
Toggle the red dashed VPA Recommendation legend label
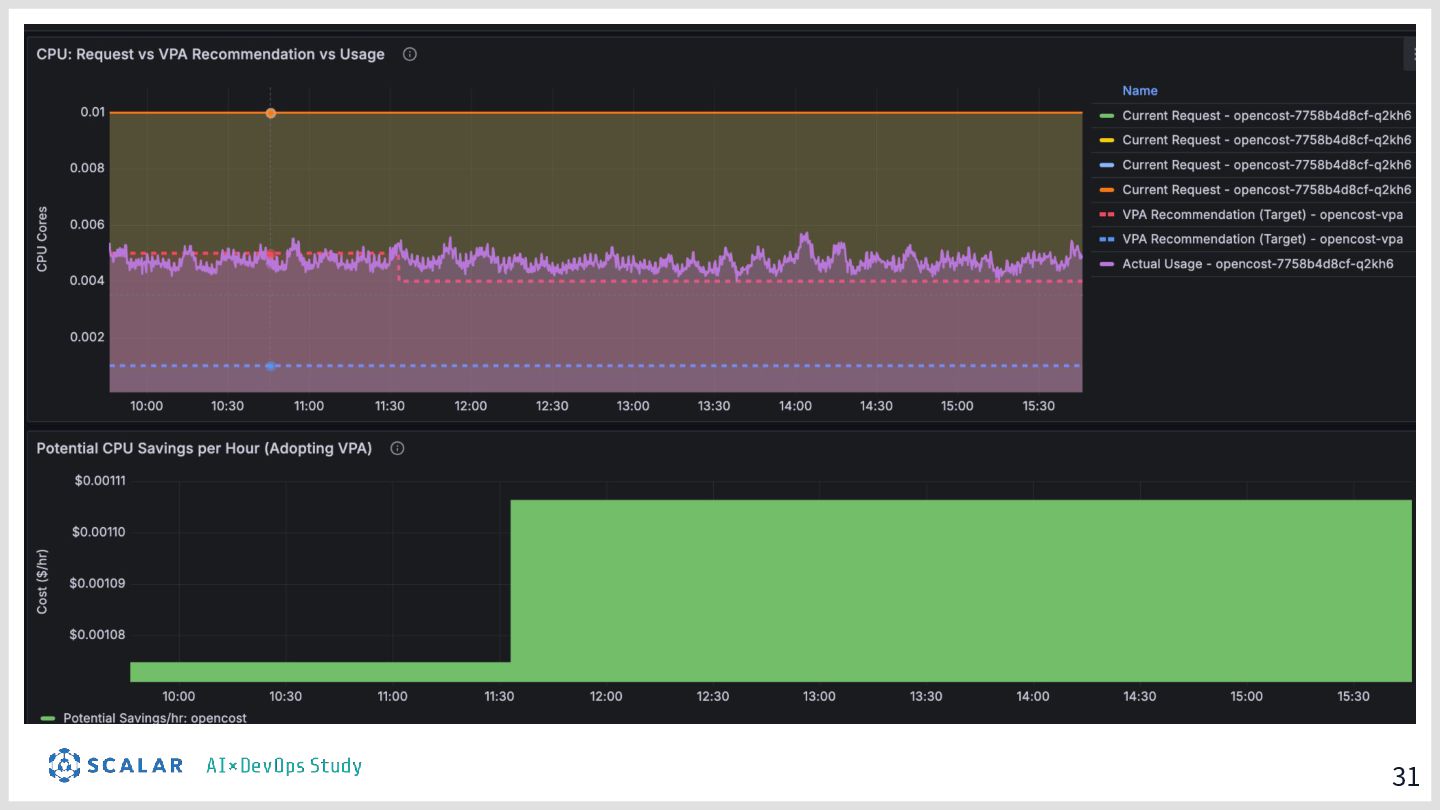tap(1262, 215)
